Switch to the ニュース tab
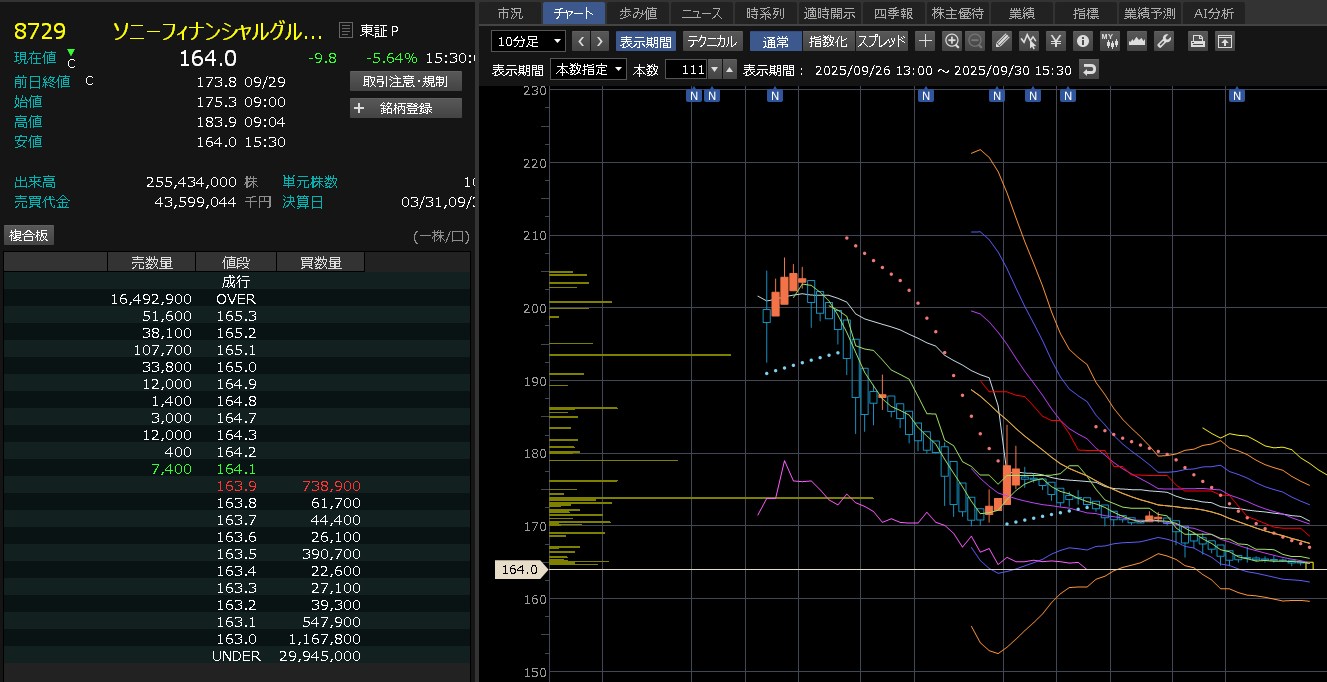 (x=701, y=13)
